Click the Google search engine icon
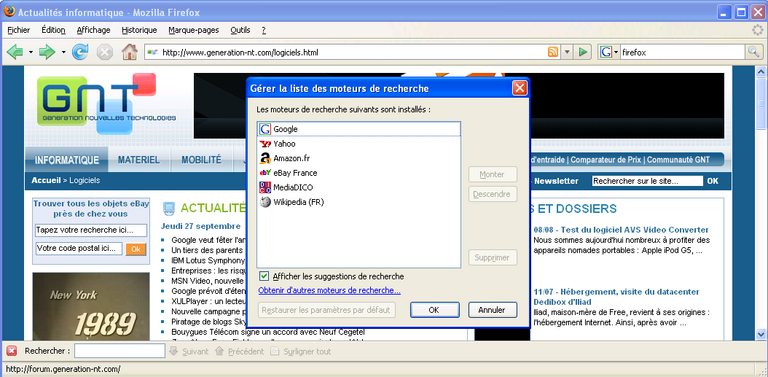Screen dimensions: 768x377 [x=606, y=52]
